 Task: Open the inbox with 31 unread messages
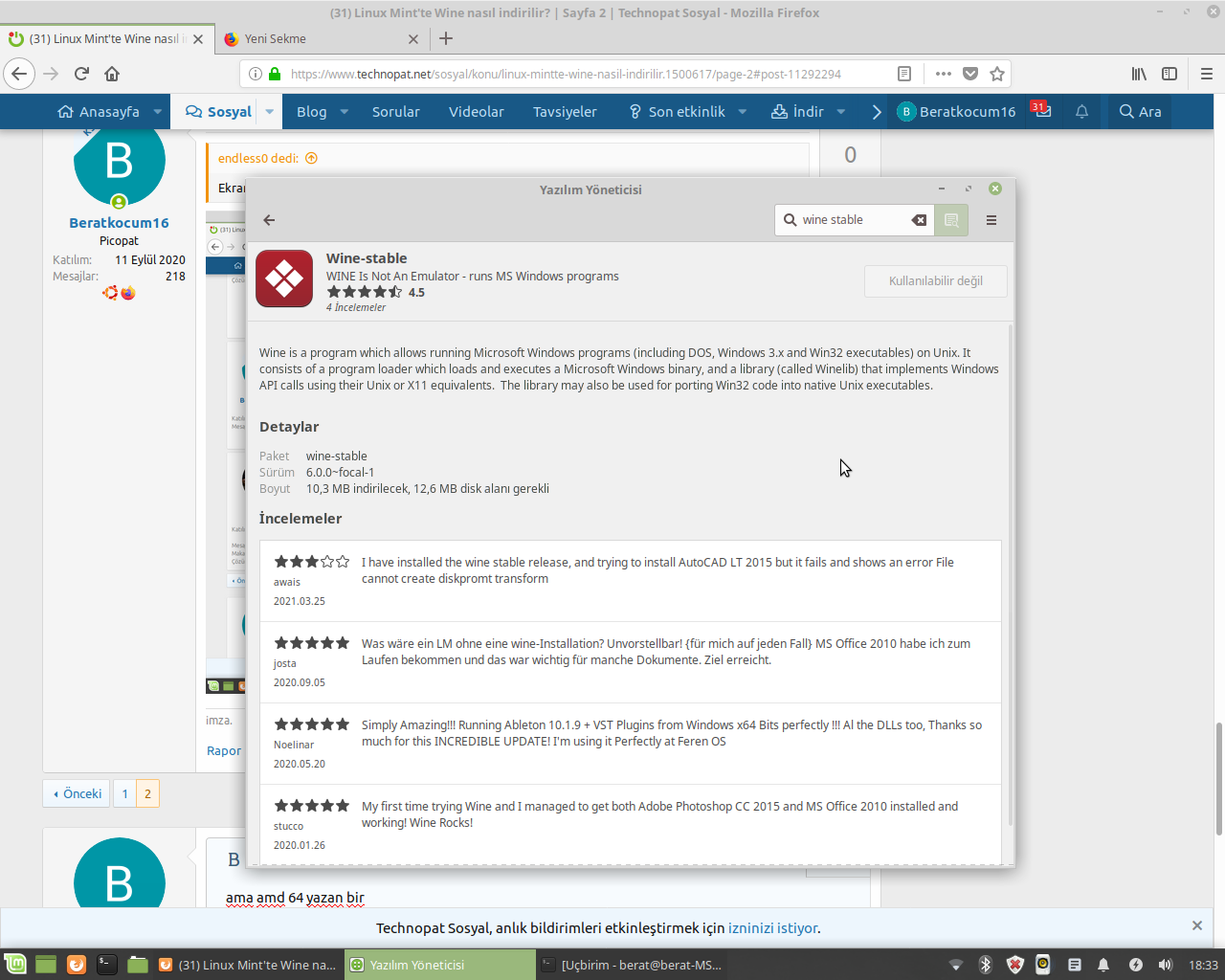pyautogui.click(x=1041, y=111)
